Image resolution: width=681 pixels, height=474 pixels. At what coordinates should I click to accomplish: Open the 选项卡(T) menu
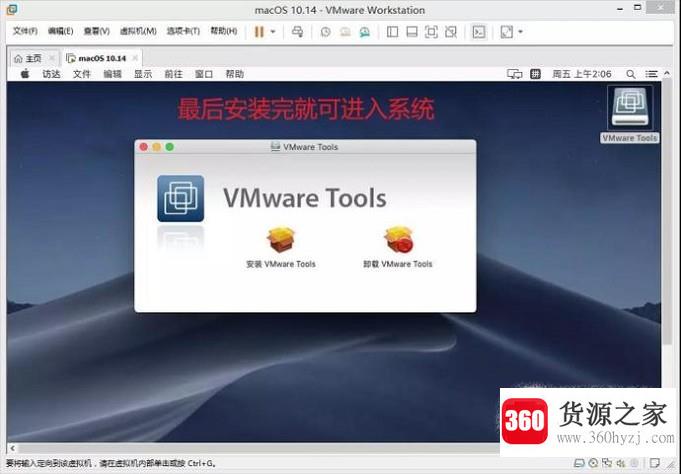coord(183,31)
